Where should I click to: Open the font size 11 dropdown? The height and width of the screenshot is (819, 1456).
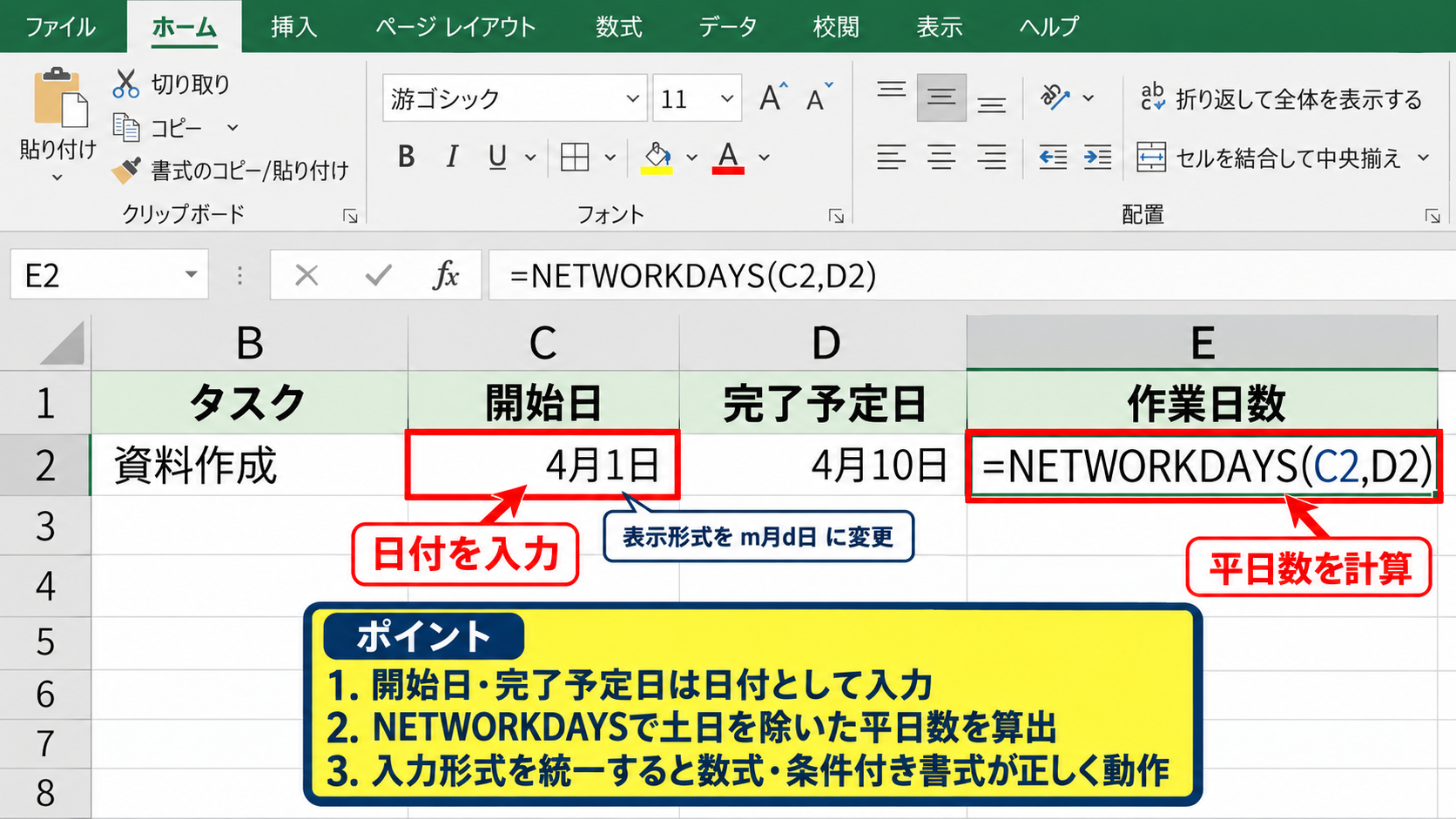click(x=727, y=98)
